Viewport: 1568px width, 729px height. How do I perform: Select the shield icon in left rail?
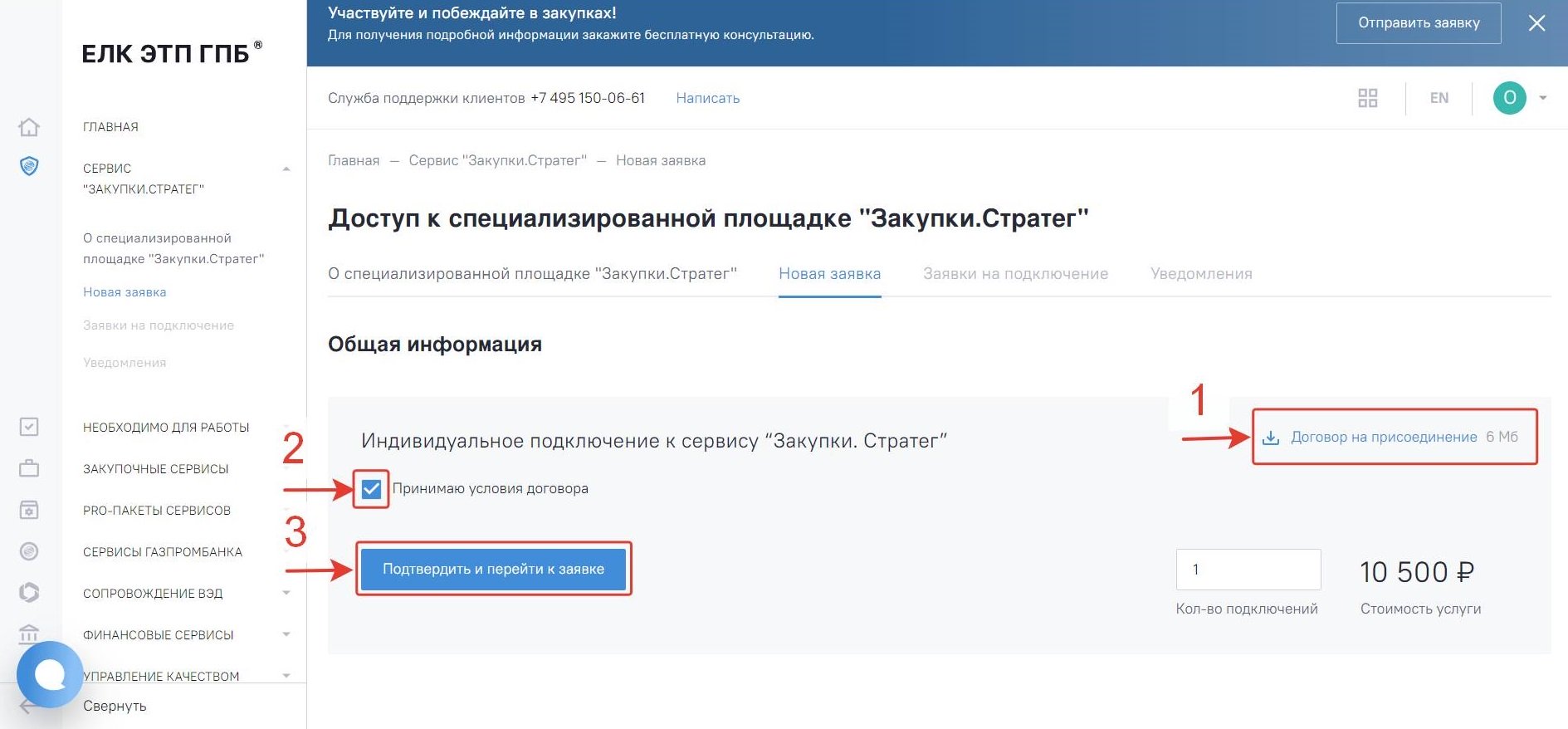tap(29, 166)
